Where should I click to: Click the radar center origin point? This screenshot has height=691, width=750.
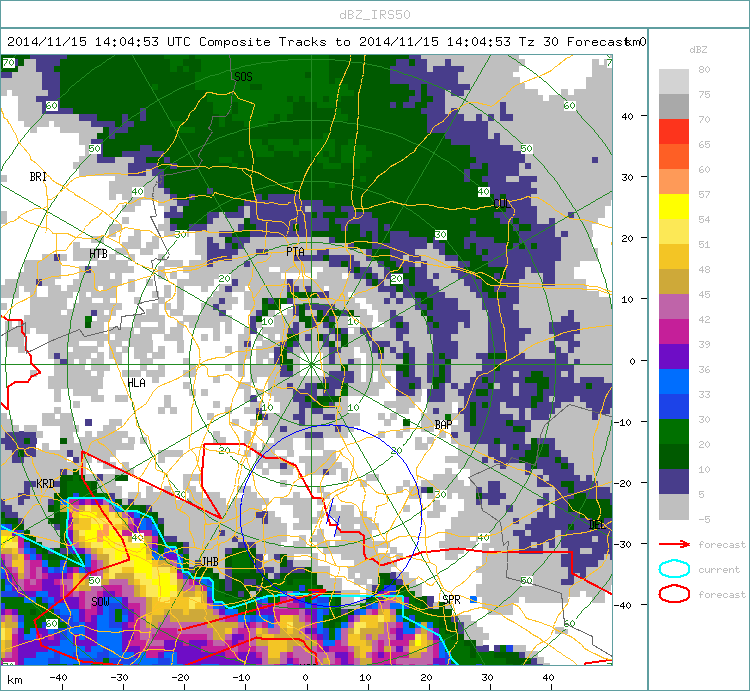click(x=311, y=364)
